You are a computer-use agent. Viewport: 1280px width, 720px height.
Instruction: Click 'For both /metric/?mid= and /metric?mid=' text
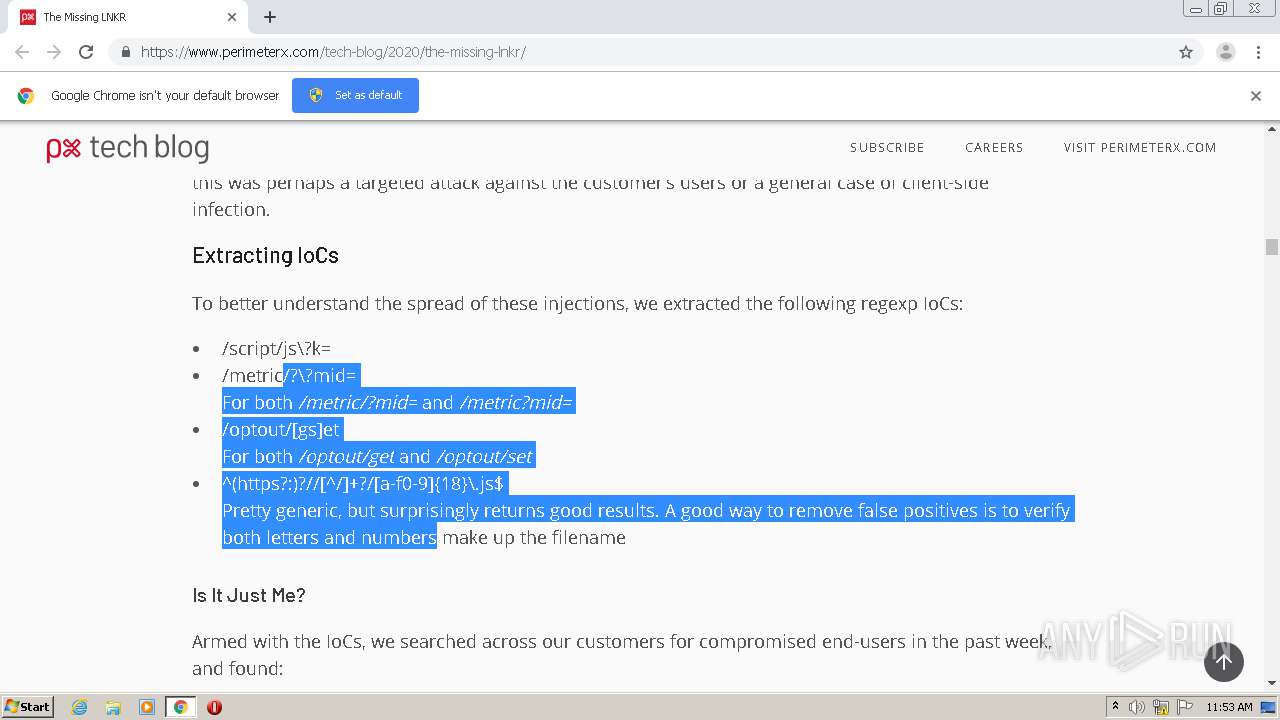397,402
